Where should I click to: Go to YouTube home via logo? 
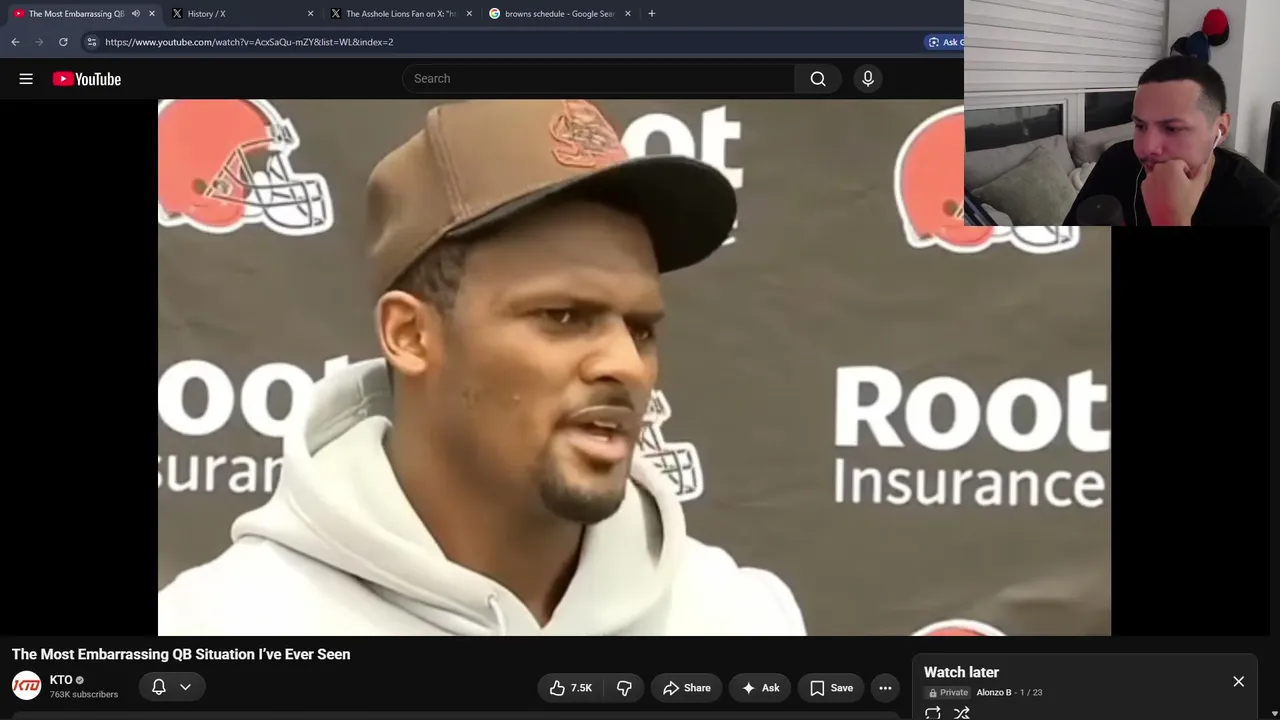coord(87,79)
